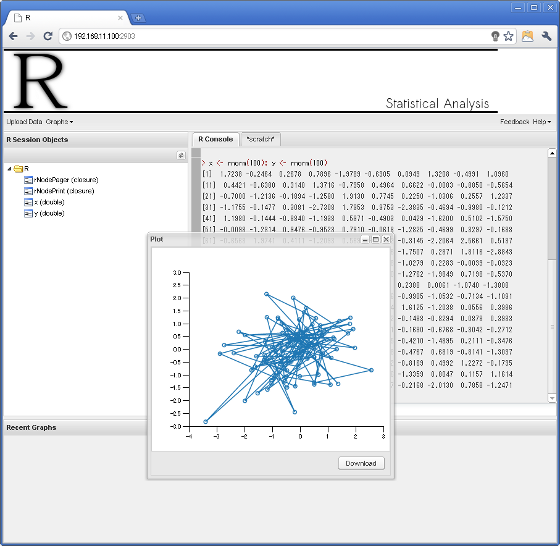Open the Help dropdown menu

pos(541,122)
